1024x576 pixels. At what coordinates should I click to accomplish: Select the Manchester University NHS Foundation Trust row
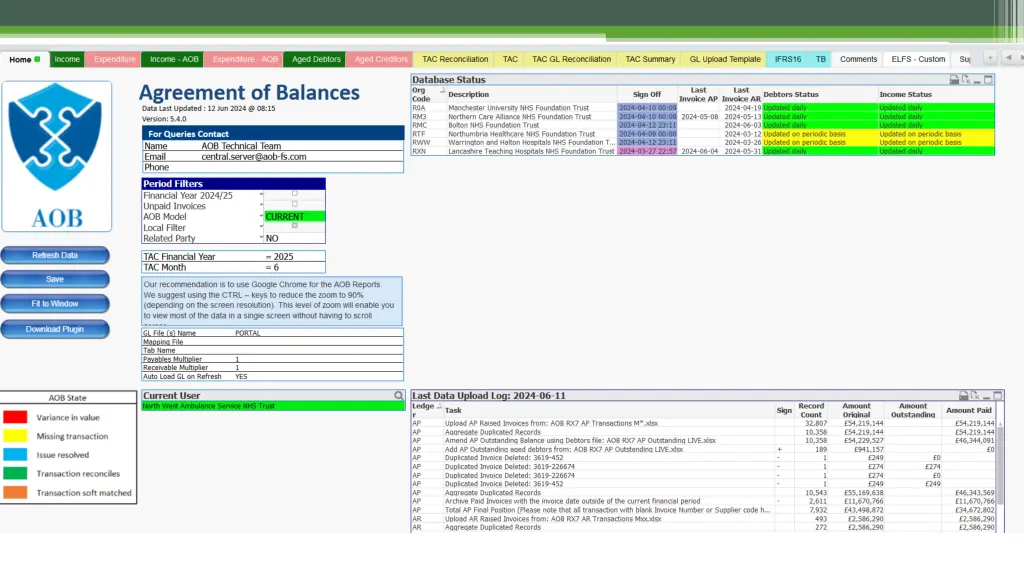(x=703, y=108)
